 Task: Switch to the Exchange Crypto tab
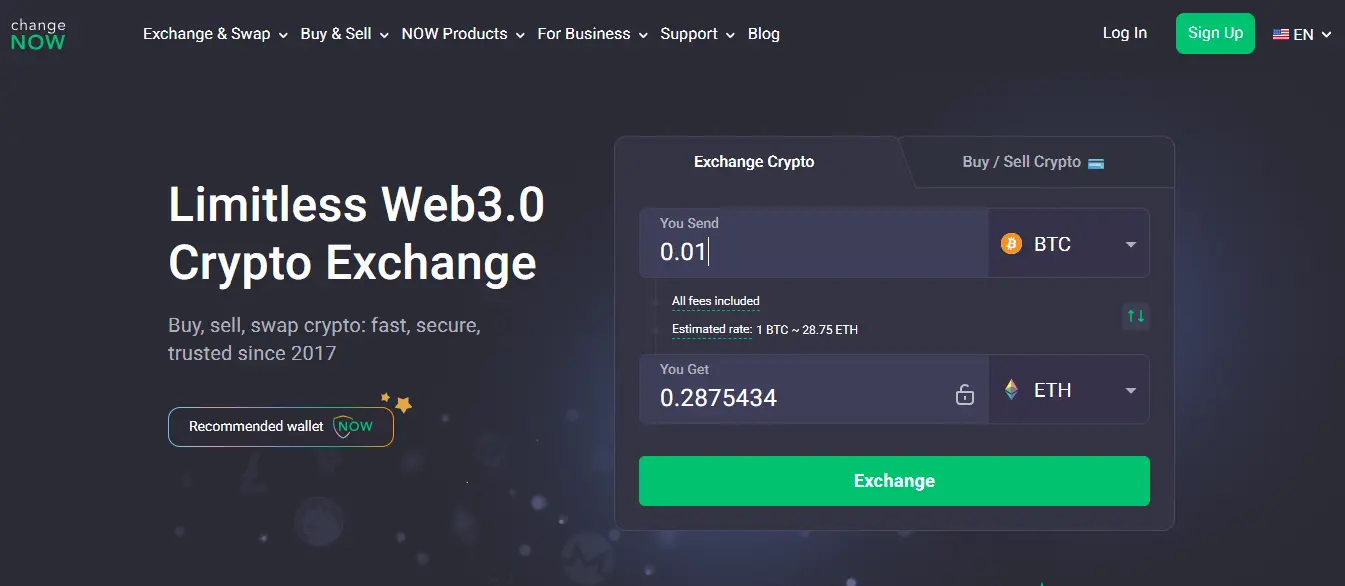754,161
